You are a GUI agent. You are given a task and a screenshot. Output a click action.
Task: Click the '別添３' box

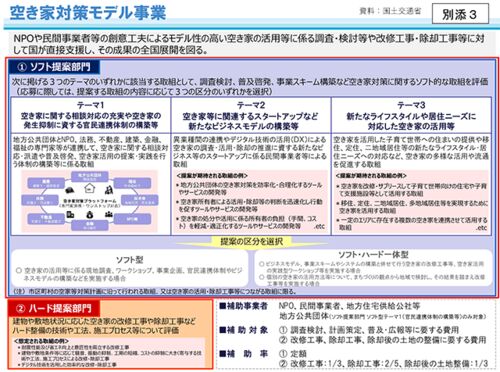pyautogui.click(x=460, y=14)
